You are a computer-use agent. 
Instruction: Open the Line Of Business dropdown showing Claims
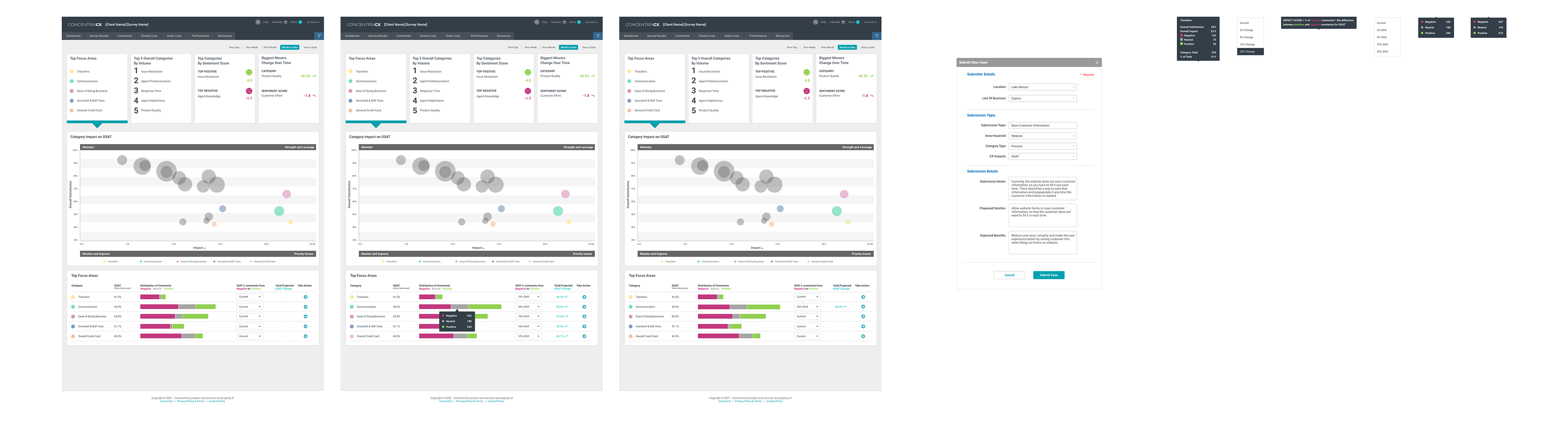point(1043,98)
